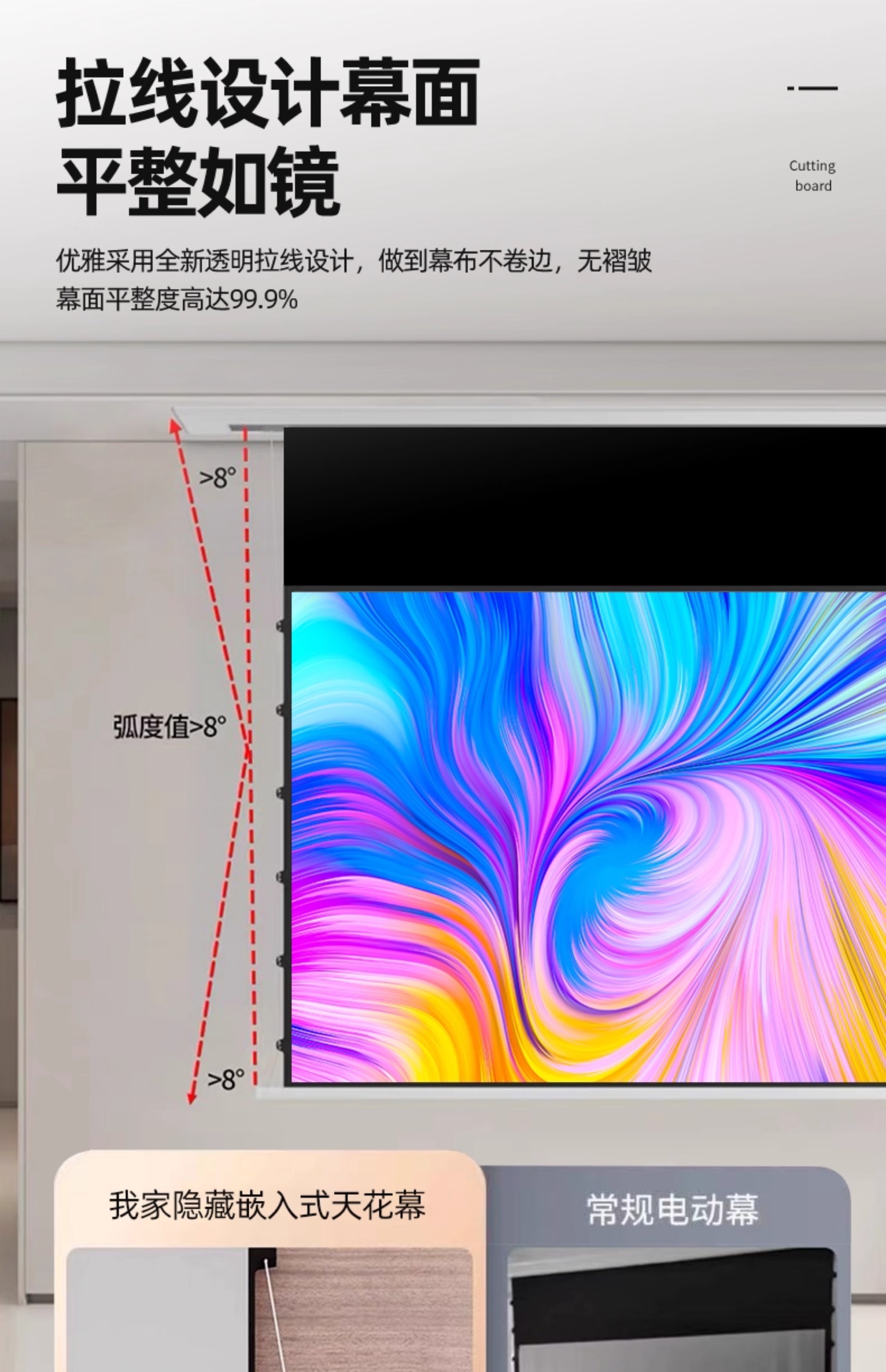The height and width of the screenshot is (1372, 886).
Task: Click the bottom >8° angle label
Action: pos(225,1080)
